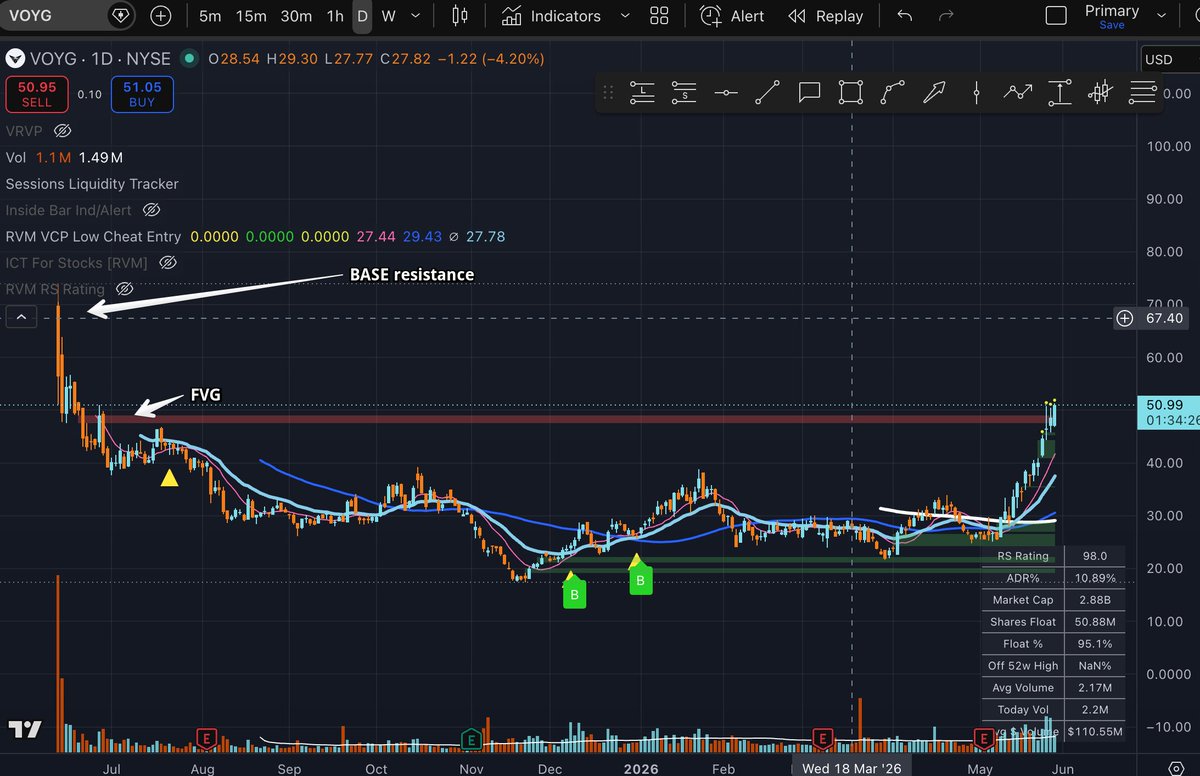The width and height of the screenshot is (1200, 776).
Task: Redo the last chart action
Action: (946, 16)
